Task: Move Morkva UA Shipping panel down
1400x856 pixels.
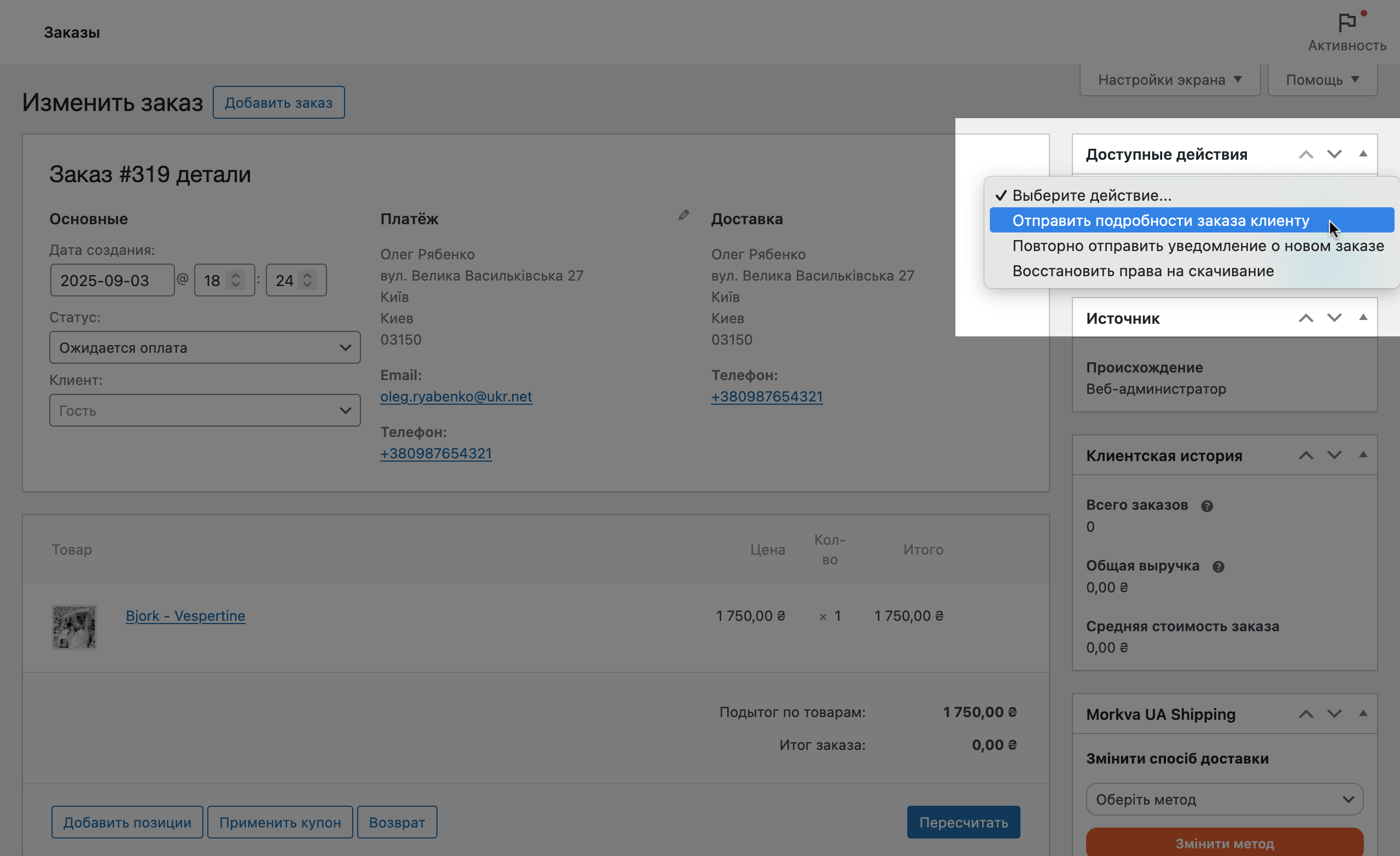Action: [x=1334, y=714]
